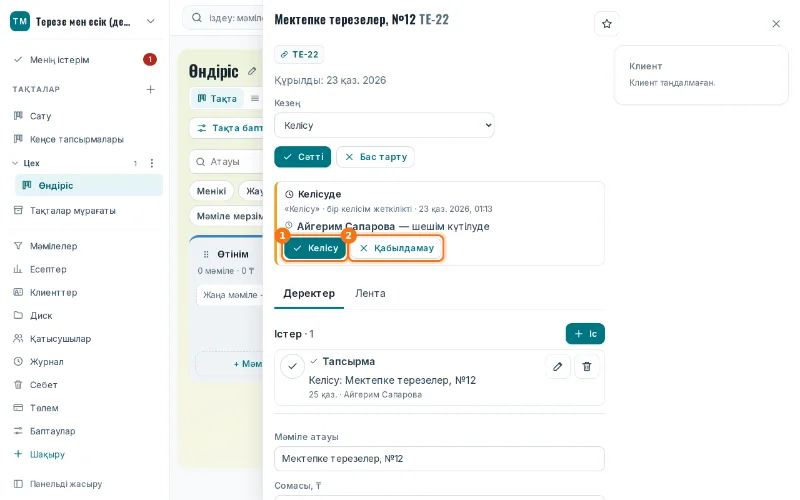The image size is (800, 500).
Task: Grab the Өтінім column drag handle
Action: 206,254
